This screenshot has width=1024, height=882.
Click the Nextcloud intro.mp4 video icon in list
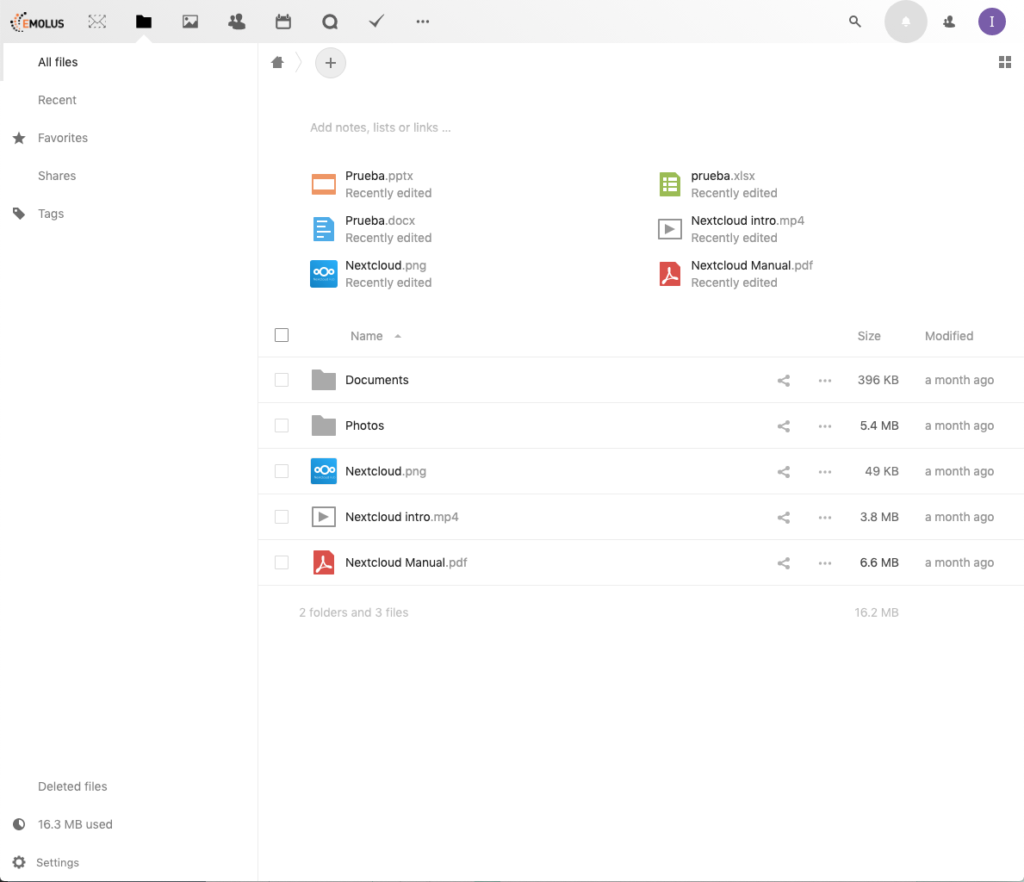point(323,517)
